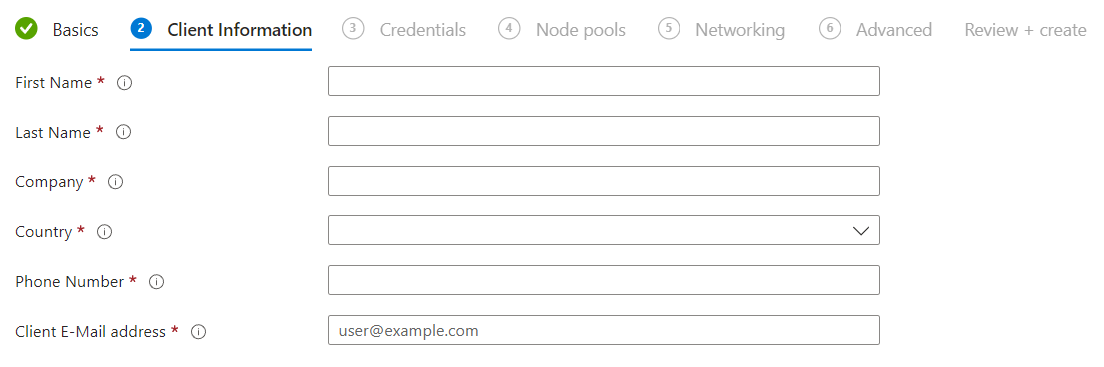This screenshot has width=1104, height=367.
Task: Click the Phone Number input field
Action: click(x=603, y=280)
